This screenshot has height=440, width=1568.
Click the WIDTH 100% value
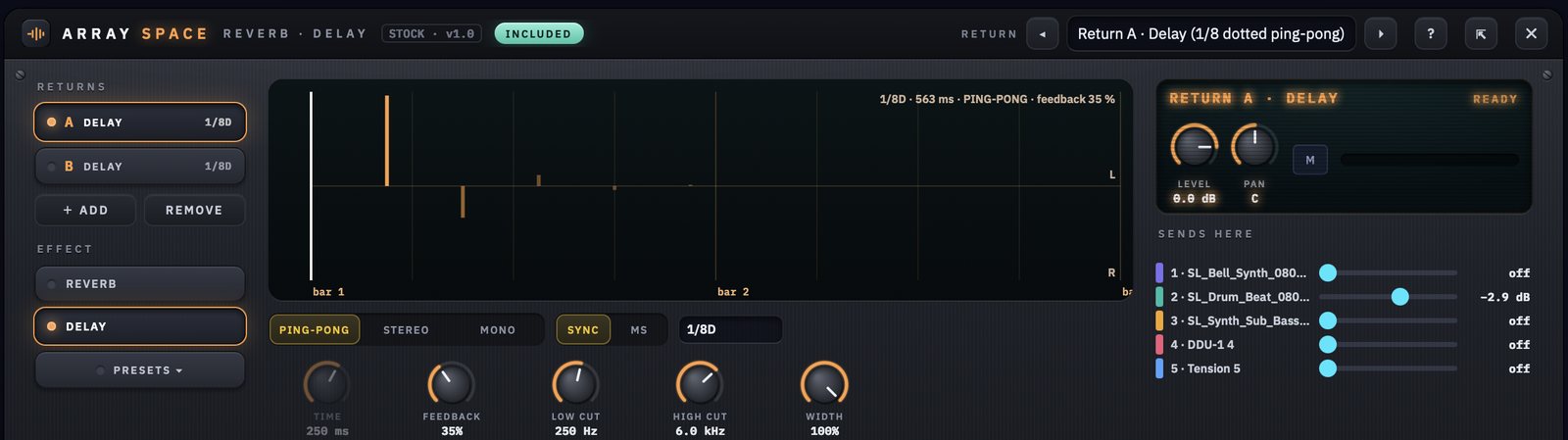(824, 431)
